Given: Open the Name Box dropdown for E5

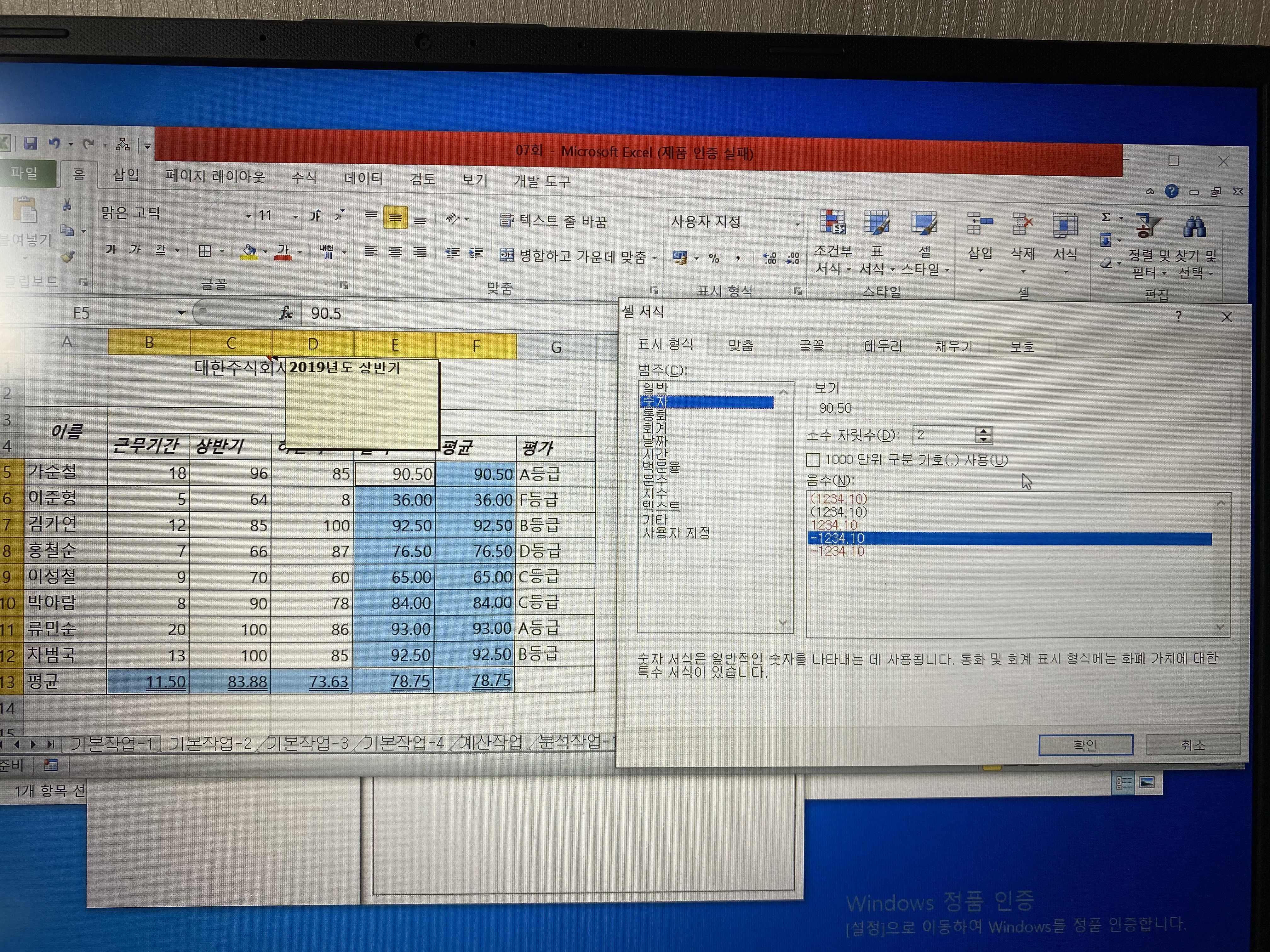Looking at the screenshot, I should pos(181,313).
